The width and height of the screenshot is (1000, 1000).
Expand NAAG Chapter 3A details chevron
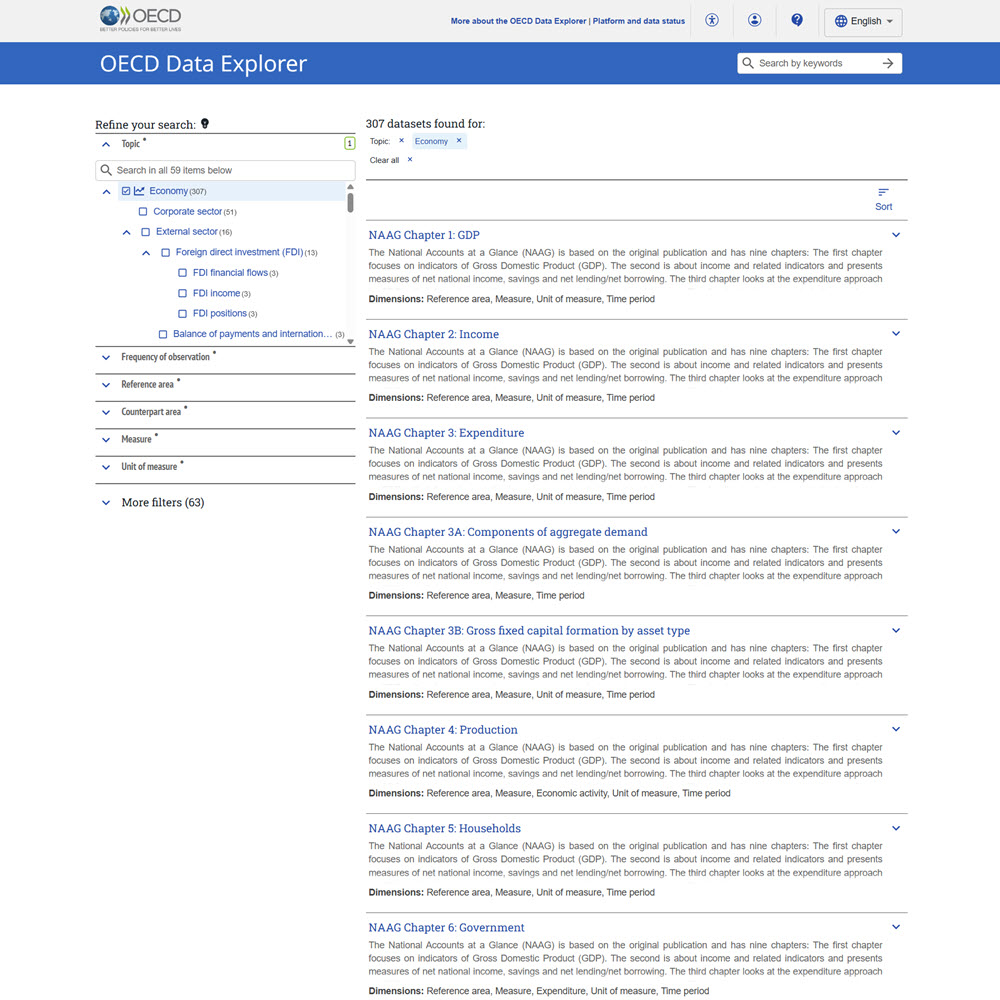(896, 531)
